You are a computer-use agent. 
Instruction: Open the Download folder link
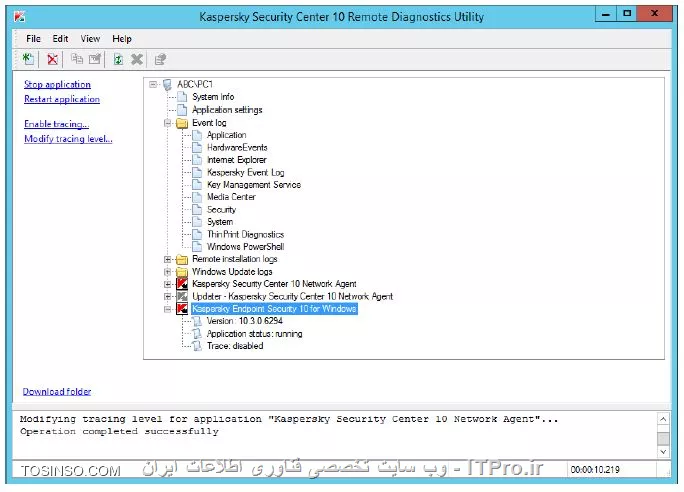pos(57,392)
